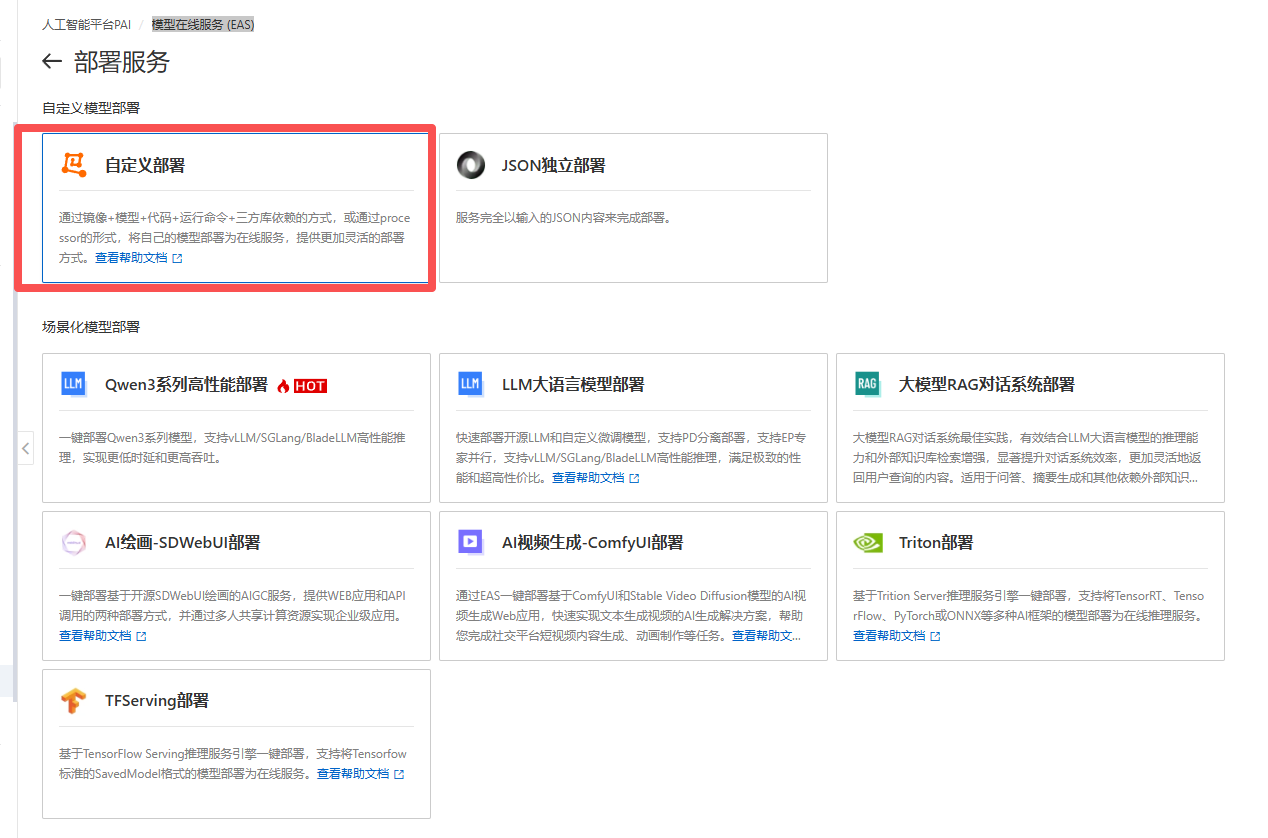Screen dimensions: 1268x838
Task: Click the Qwen3系列高性能部署 LLM icon
Action: pos(73,384)
